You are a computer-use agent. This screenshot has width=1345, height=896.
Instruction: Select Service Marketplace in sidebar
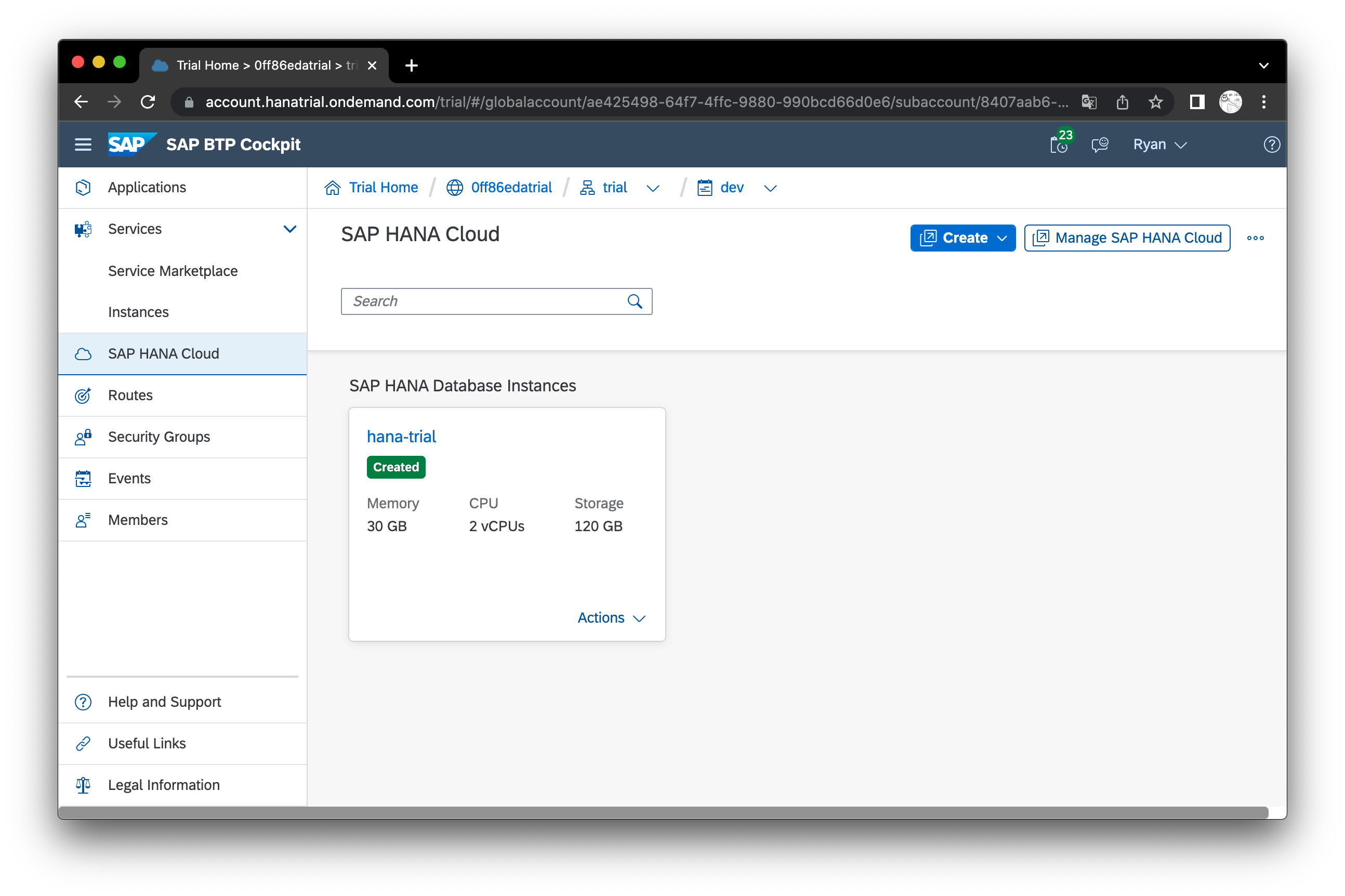click(173, 271)
